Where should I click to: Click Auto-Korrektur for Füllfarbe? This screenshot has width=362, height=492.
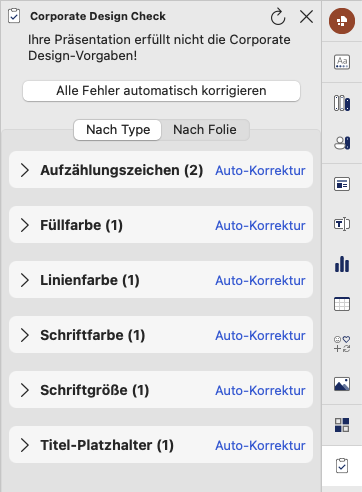260,225
